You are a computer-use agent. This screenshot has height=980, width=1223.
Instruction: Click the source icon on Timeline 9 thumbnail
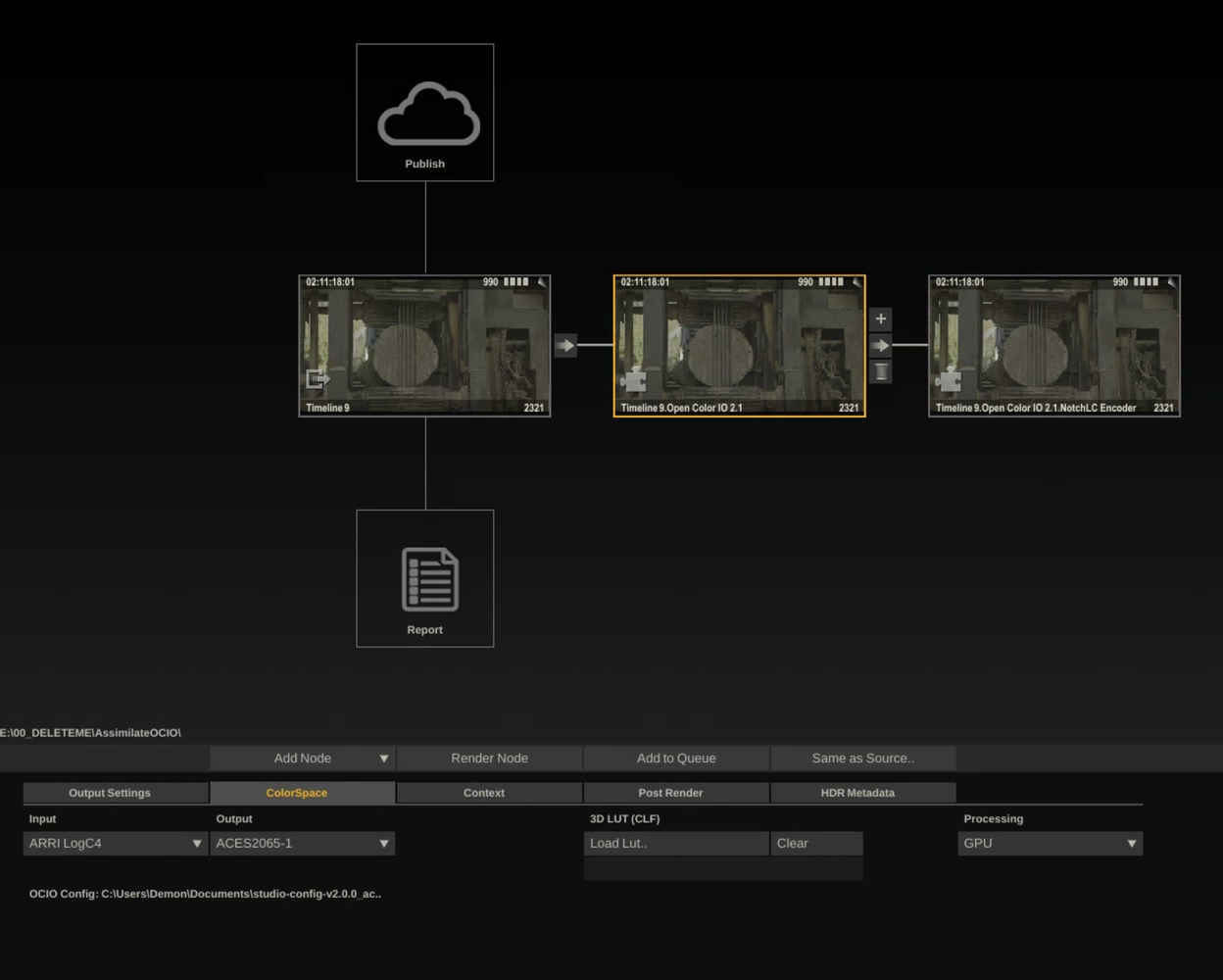318,378
